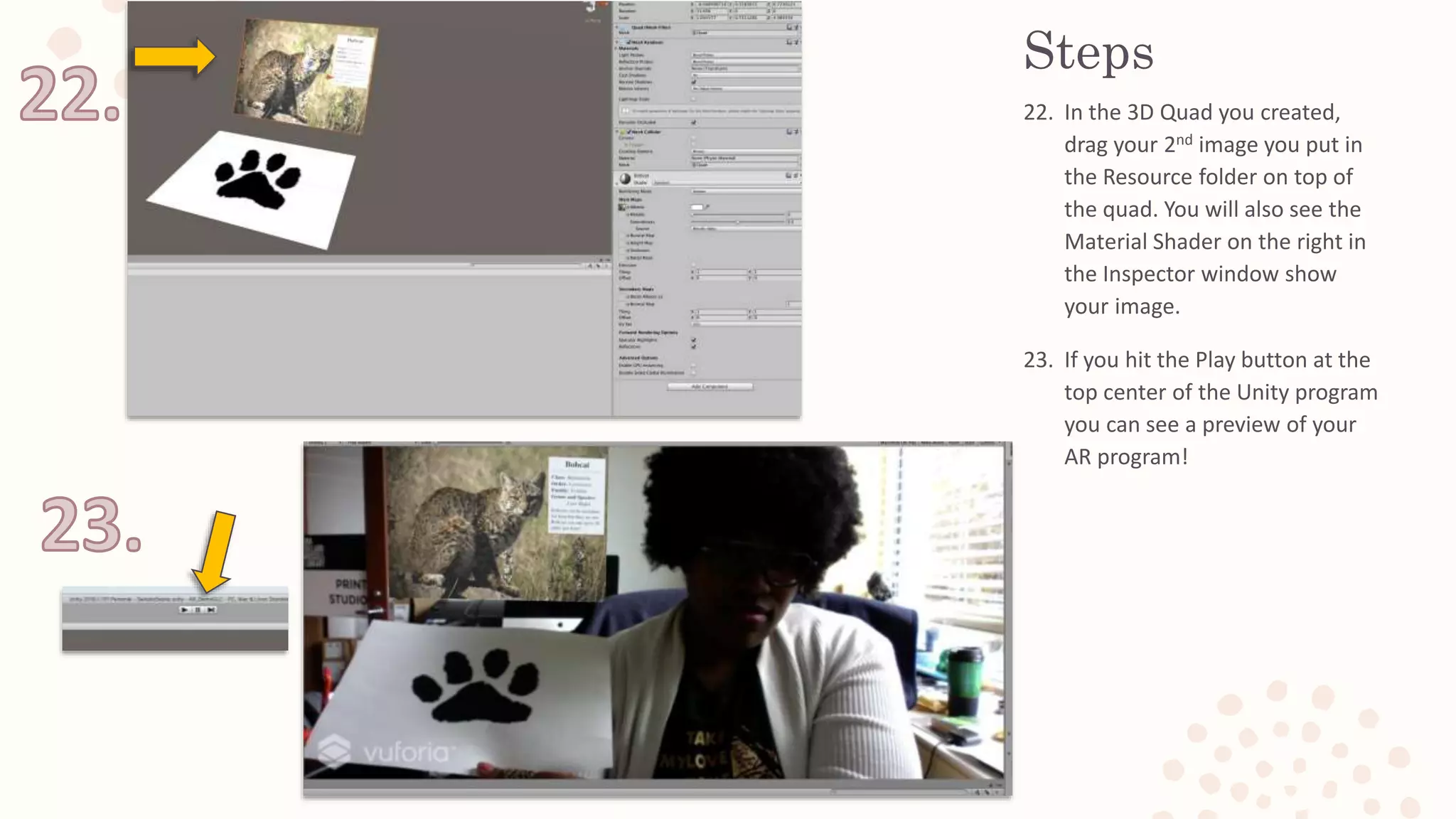The height and width of the screenshot is (819, 1456).
Task: Toggle the Specular Highlights checkbox
Action: point(693,340)
